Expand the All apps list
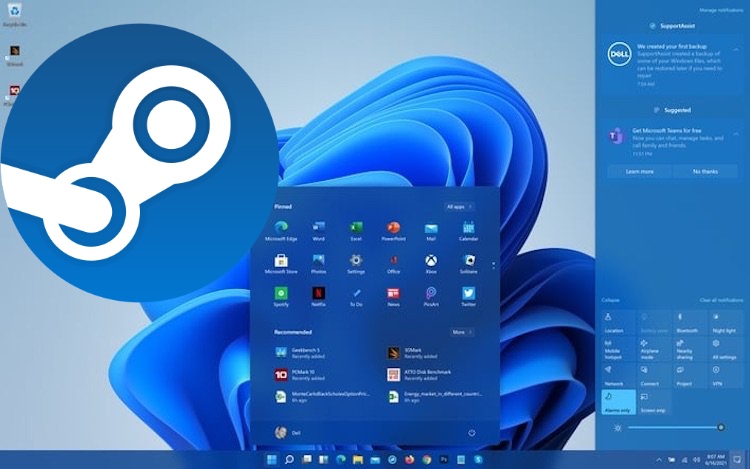750x469 pixels. [x=459, y=207]
